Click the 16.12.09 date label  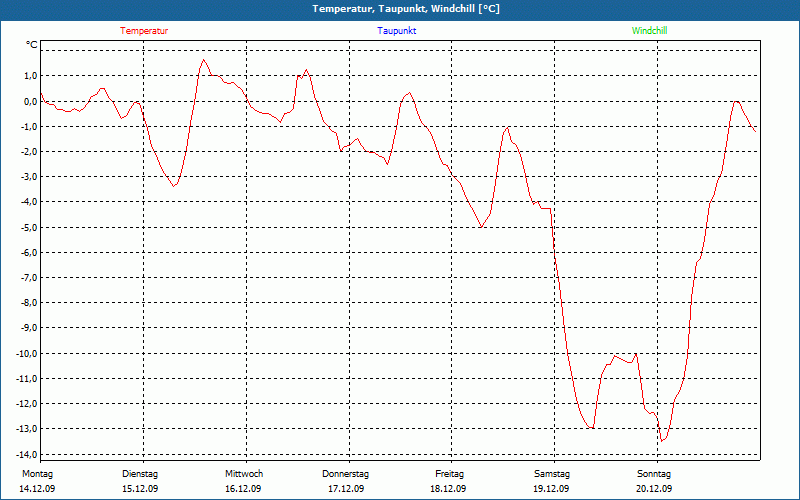pyautogui.click(x=243, y=489)
